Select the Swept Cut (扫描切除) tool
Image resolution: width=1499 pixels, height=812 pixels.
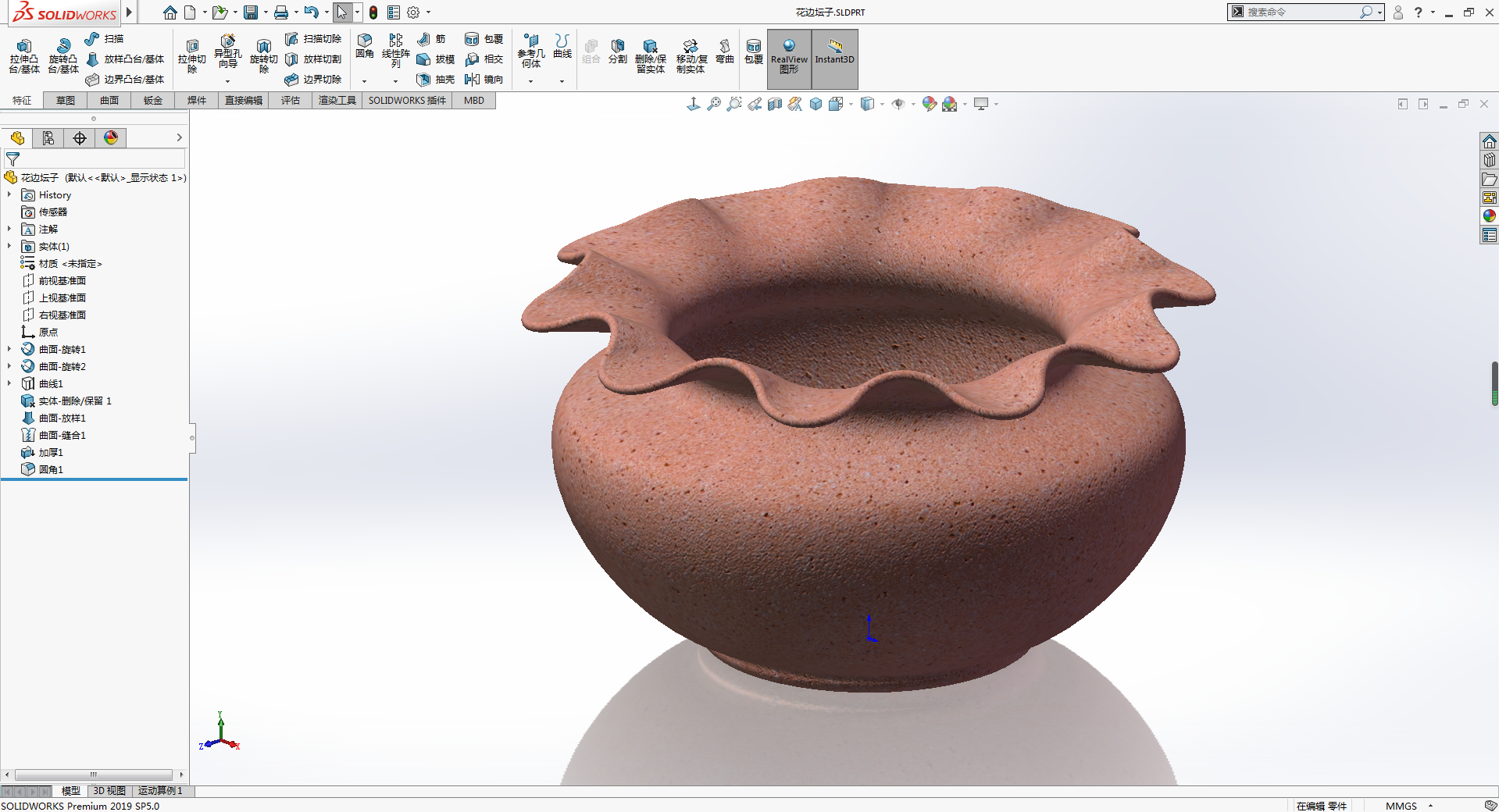tap(313, 38)
